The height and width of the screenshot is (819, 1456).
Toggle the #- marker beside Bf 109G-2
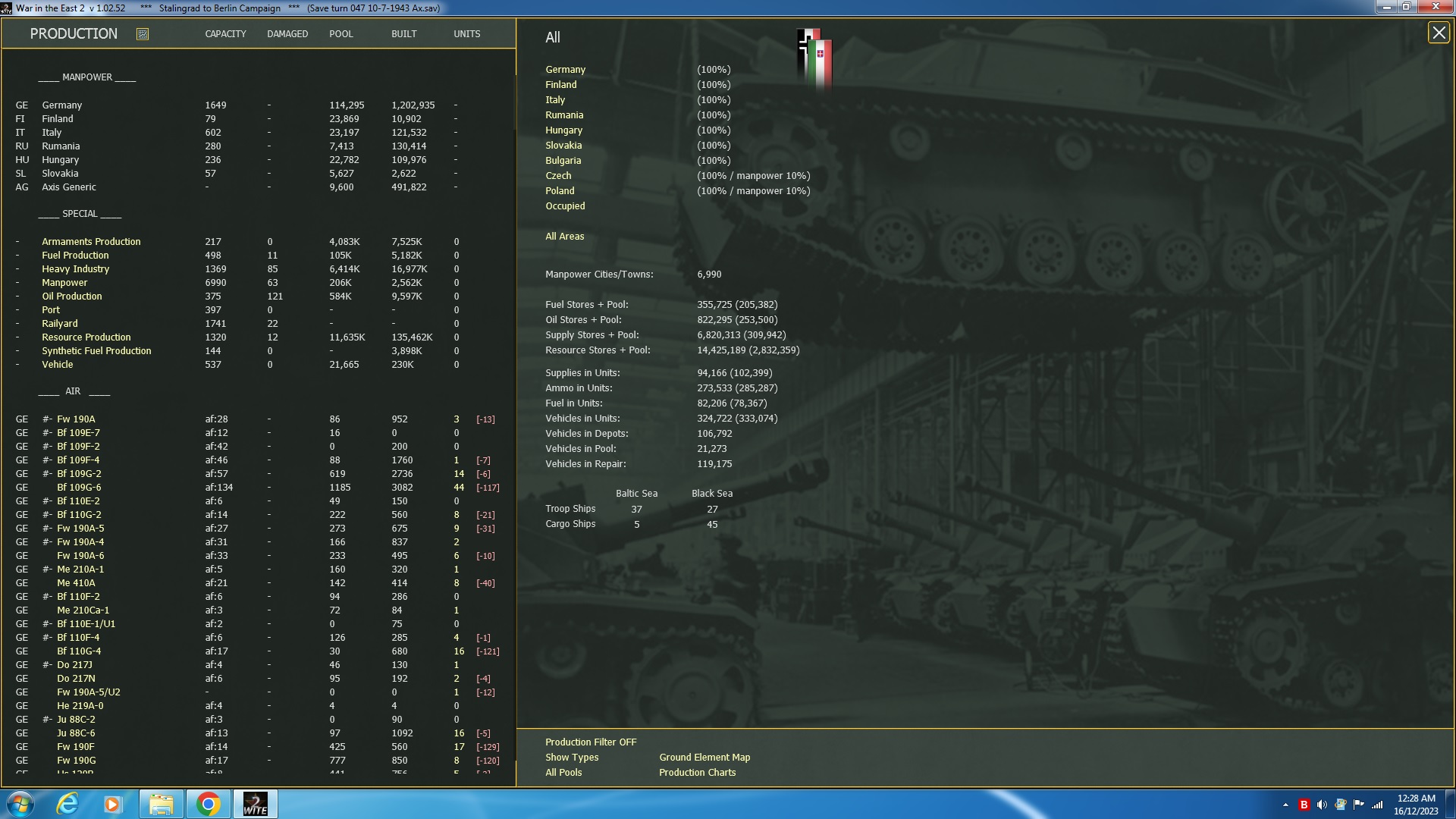click(x=47, y=473)
